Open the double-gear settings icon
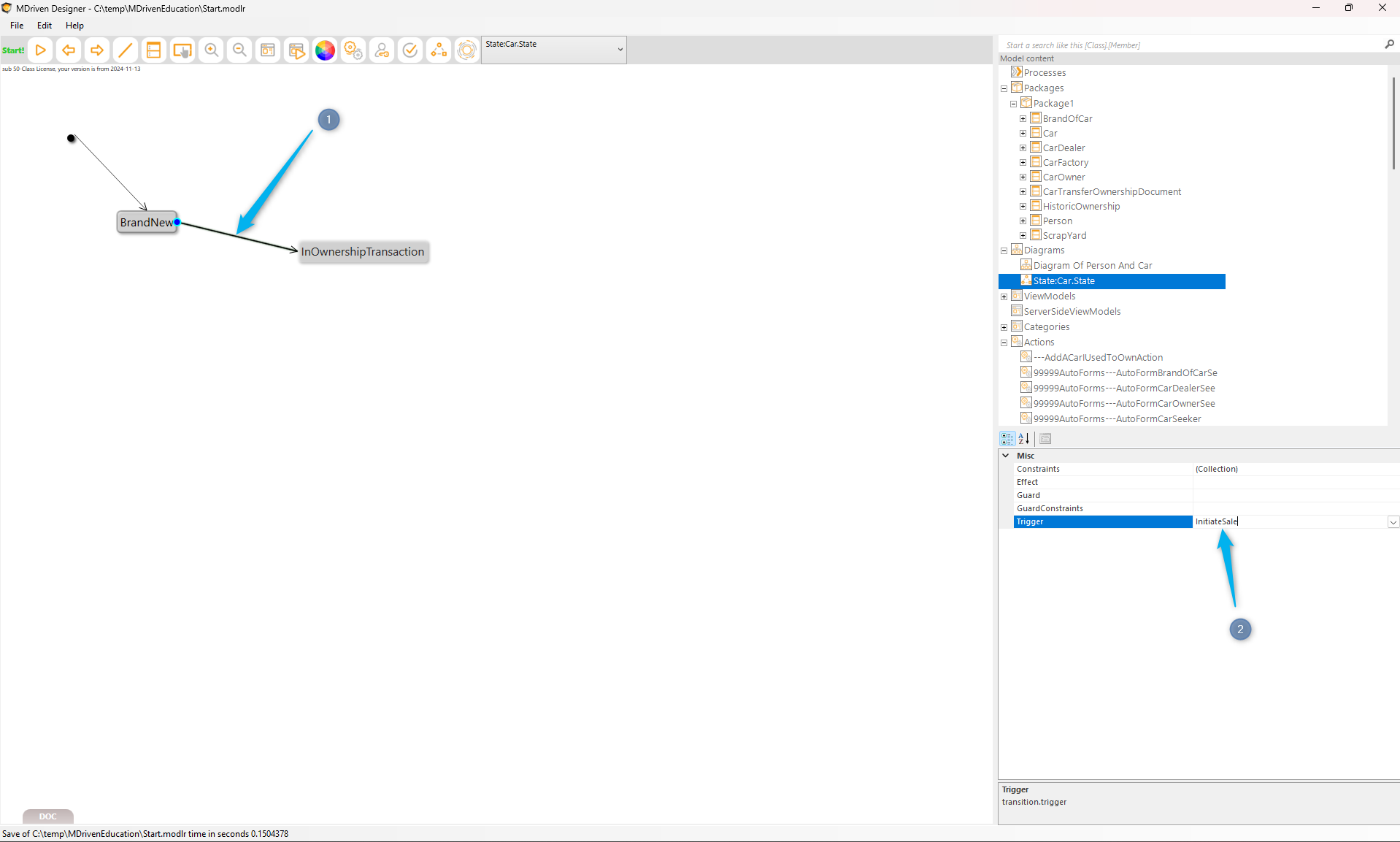The image size is (1400, 842). pyautogui.click(x=353, y=50)
